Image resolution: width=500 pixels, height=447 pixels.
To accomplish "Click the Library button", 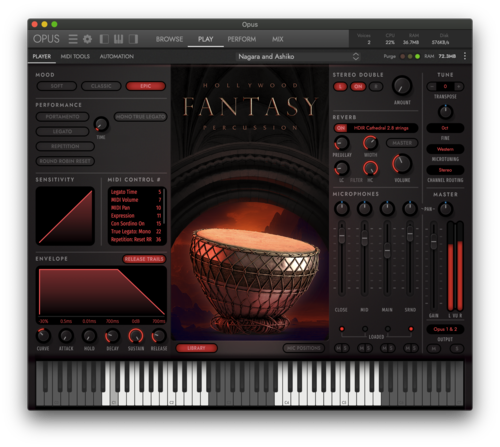I will pos(197,348).
